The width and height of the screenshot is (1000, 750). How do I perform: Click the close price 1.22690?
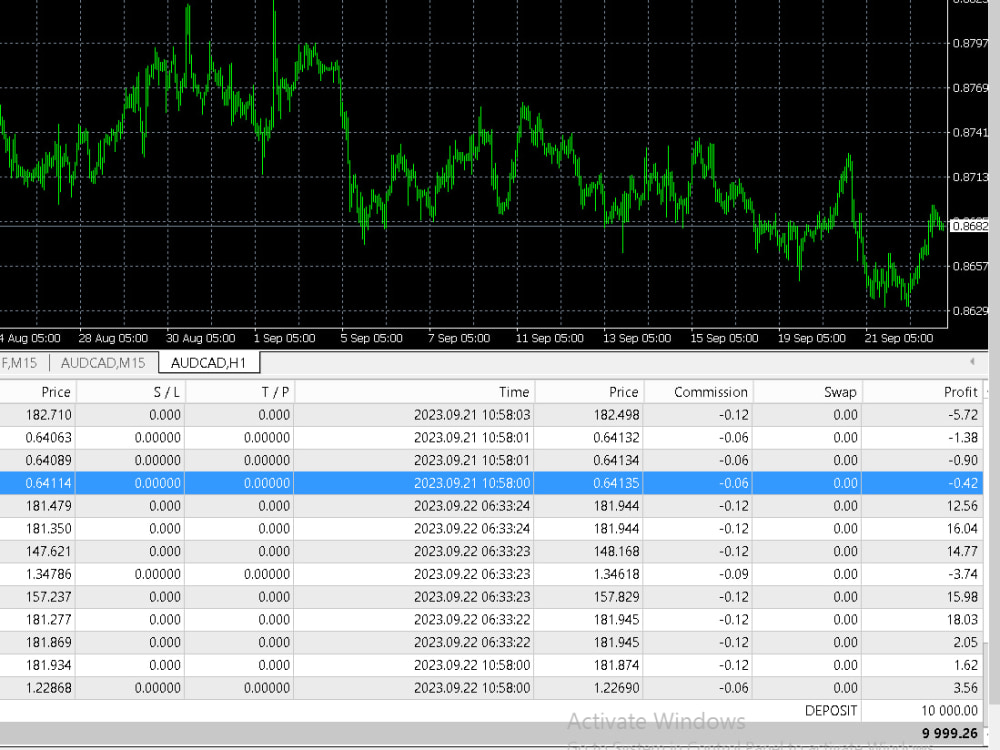(x=616, y=688)
